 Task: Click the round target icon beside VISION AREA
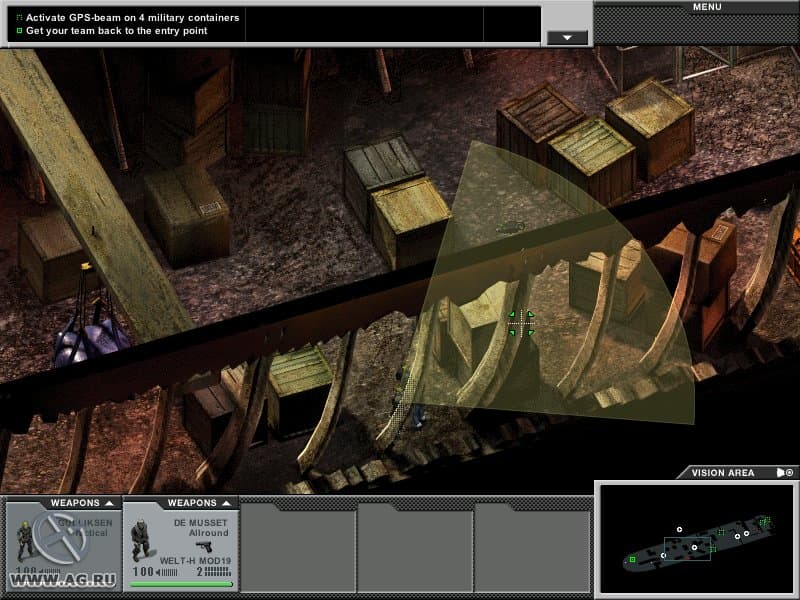[790, 473]
